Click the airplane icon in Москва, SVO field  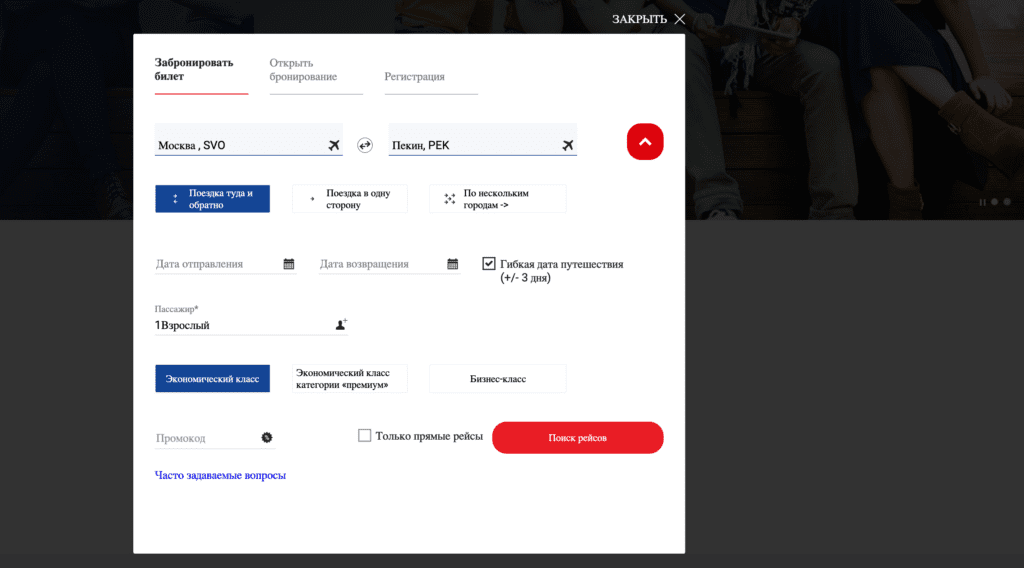(334, 145)
